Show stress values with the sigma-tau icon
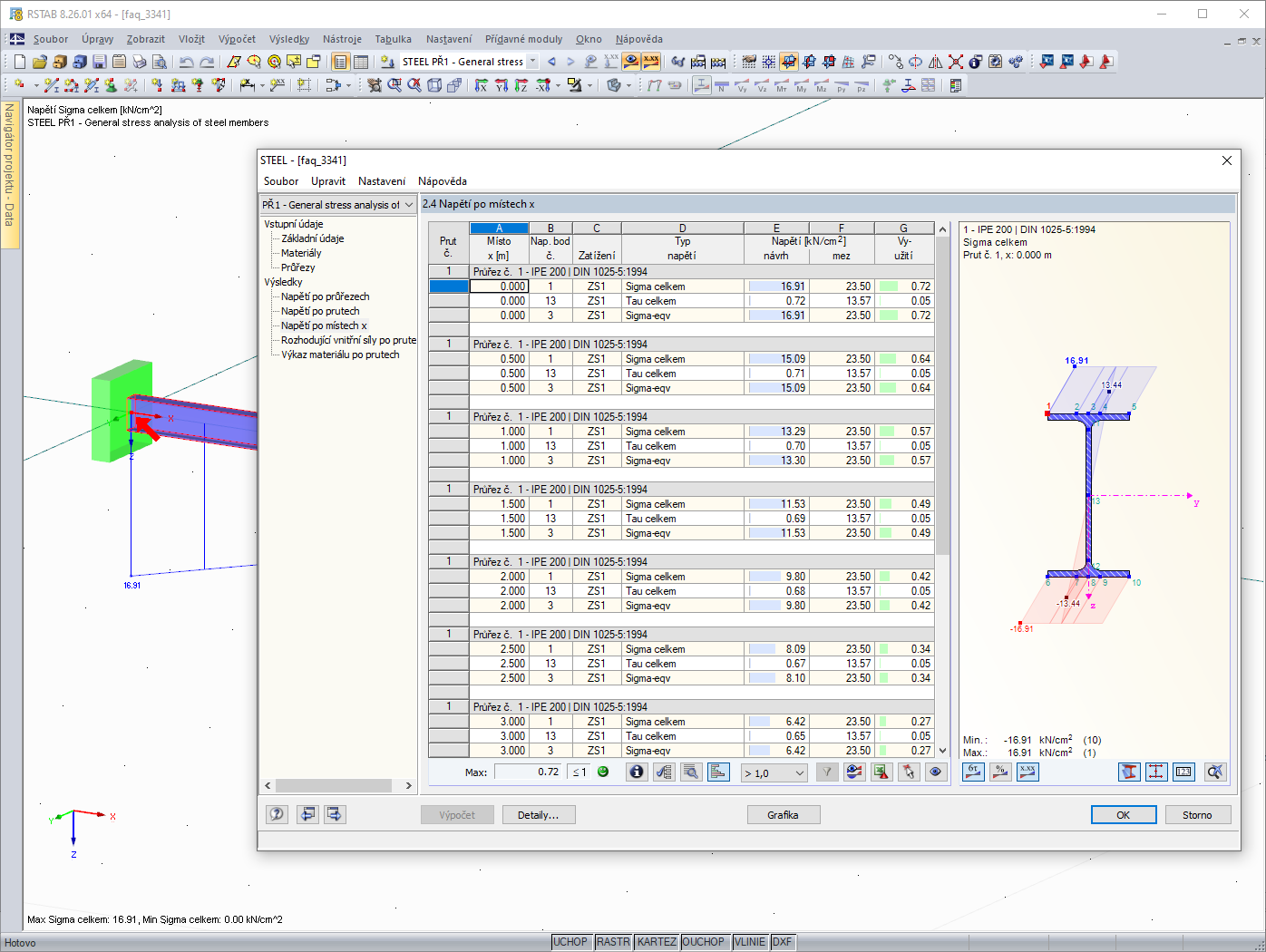Screen dimensions: 1266x952 tap(973, 772)
